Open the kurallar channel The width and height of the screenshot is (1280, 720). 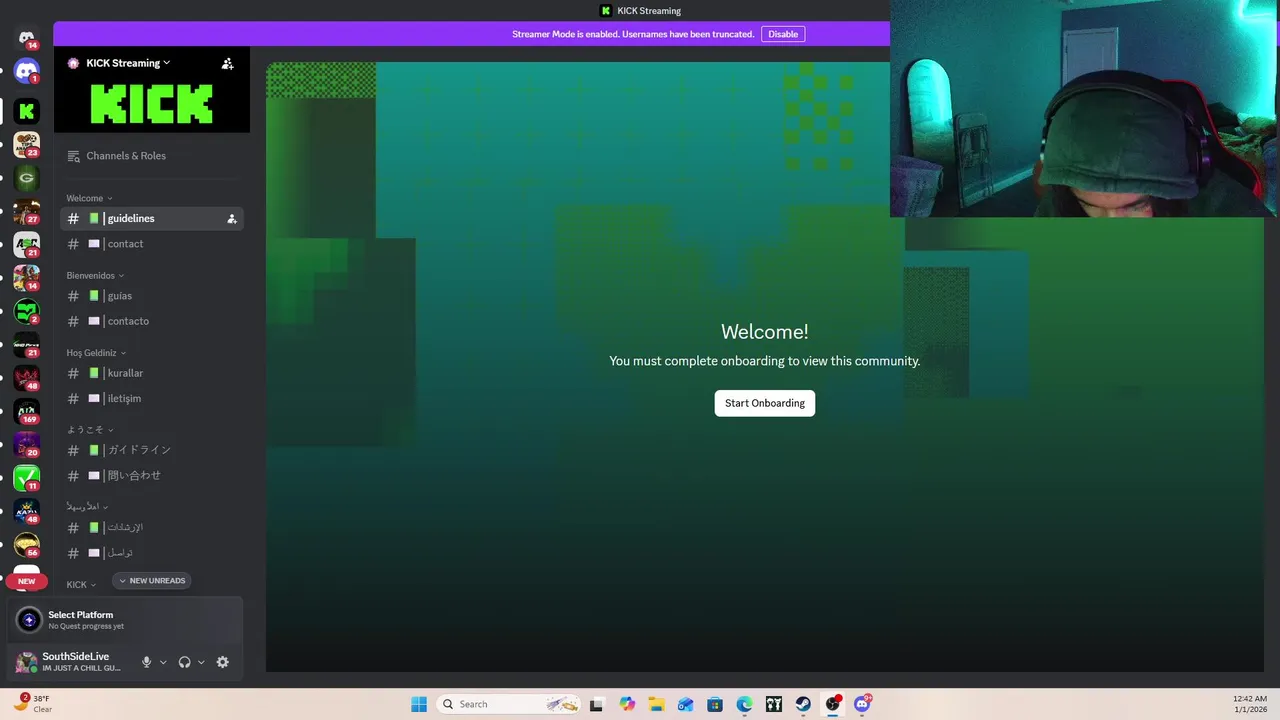(x=151, y=373)
